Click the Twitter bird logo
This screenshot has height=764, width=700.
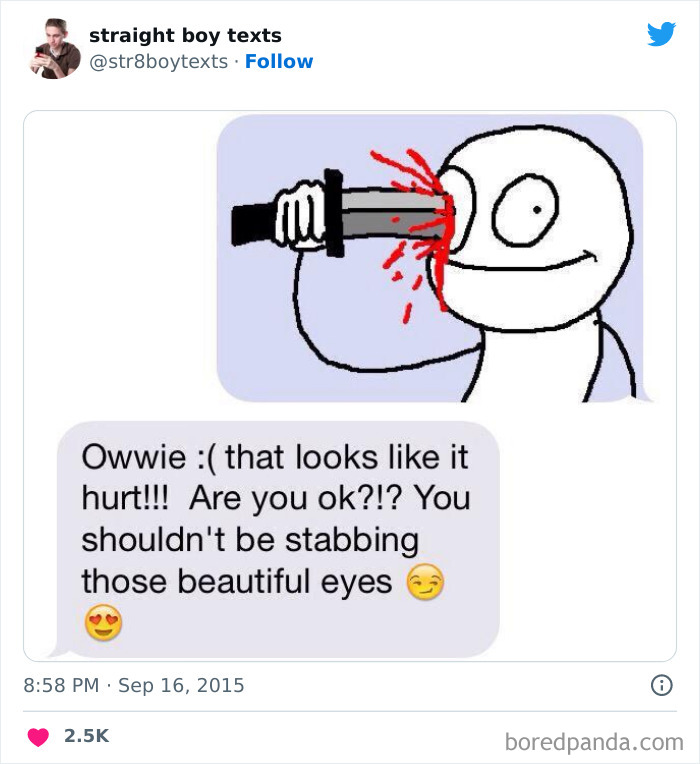pyautogui.click(x=661, y=35)
